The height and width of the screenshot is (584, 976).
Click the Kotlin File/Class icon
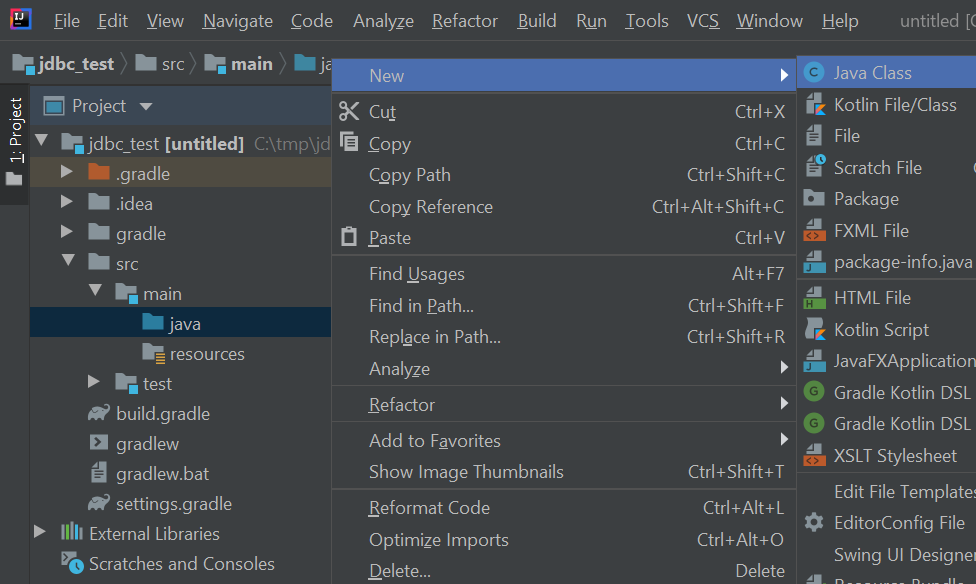click(815, 105)
